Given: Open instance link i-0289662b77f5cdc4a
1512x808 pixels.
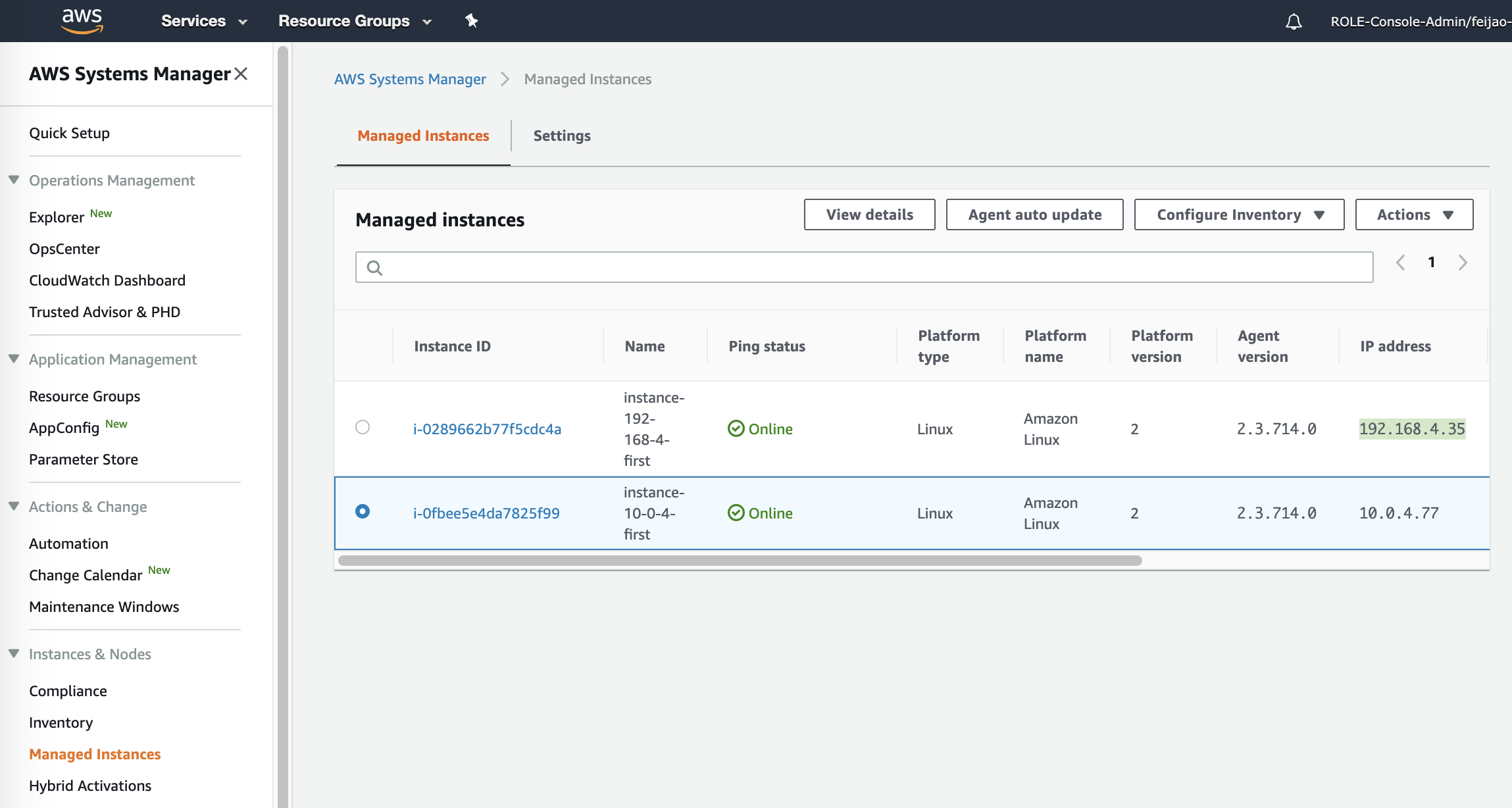Looking at the screenshot, I should (x=487, y=429).
